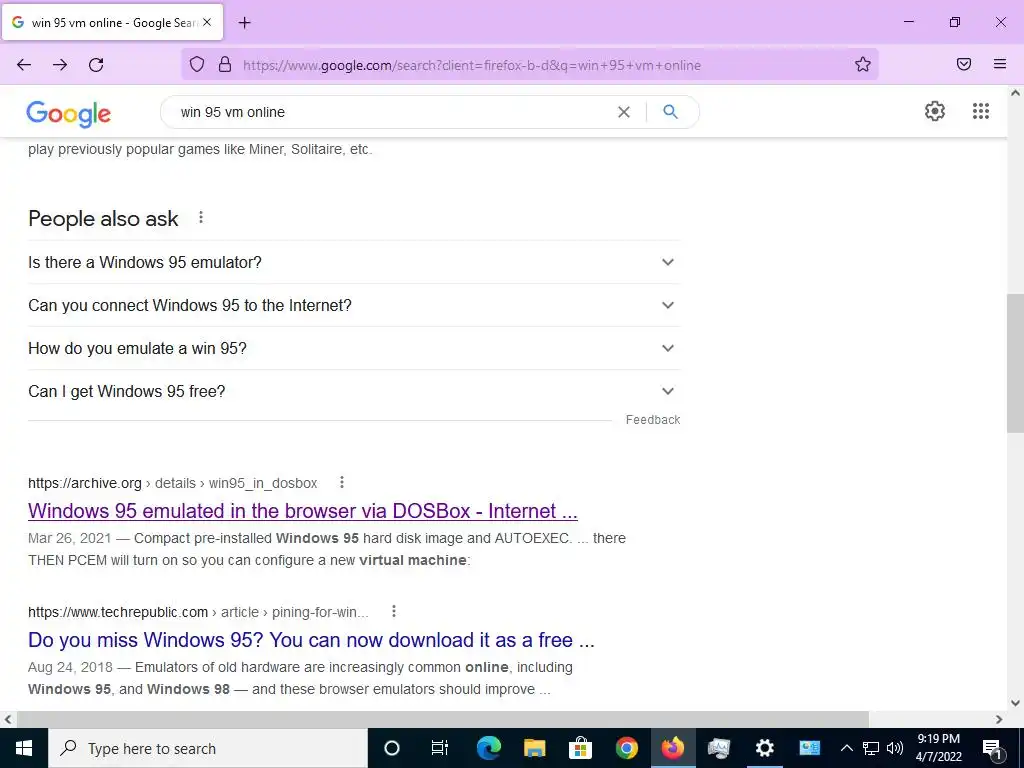Viewport: 1024px width, 768px height.
Task: Click the Firefox taskbar icon
Action: 673,748
